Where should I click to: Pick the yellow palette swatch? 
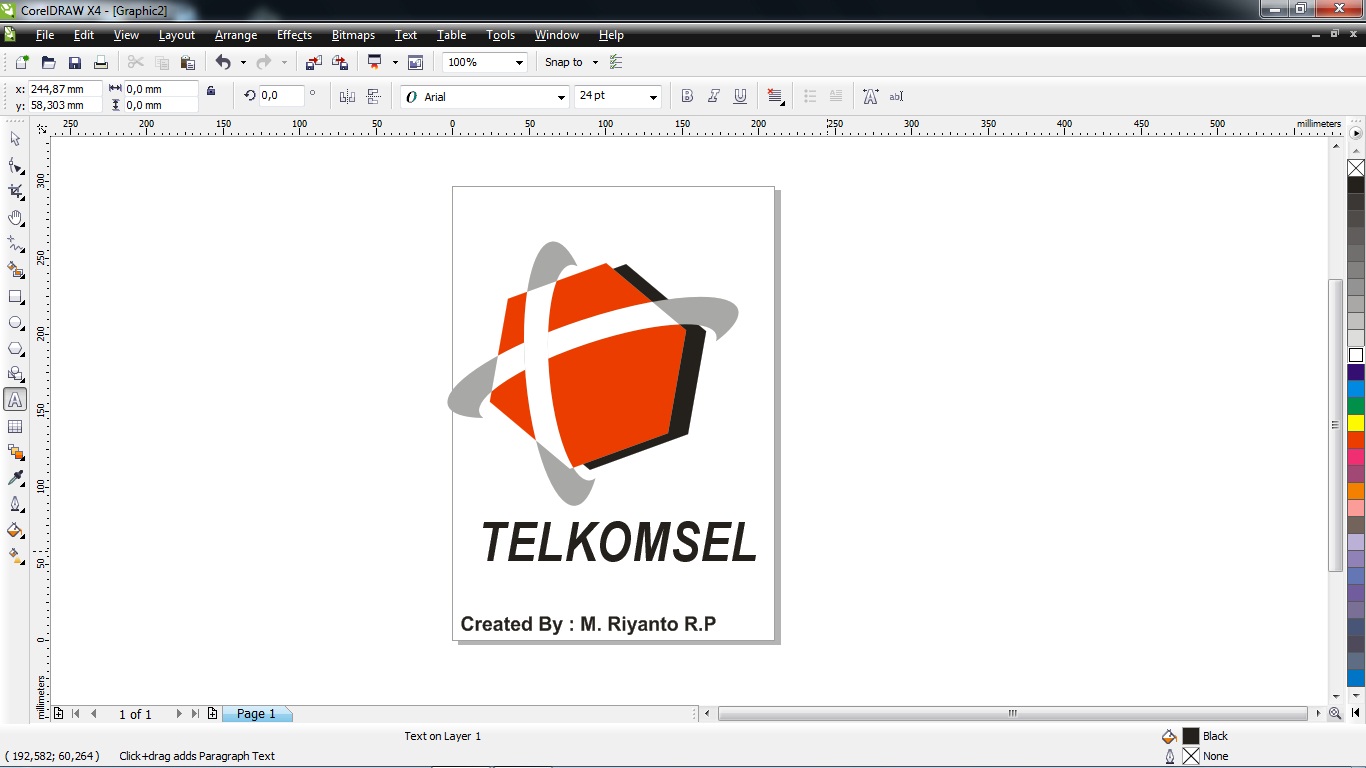(x=1356, y=423)
